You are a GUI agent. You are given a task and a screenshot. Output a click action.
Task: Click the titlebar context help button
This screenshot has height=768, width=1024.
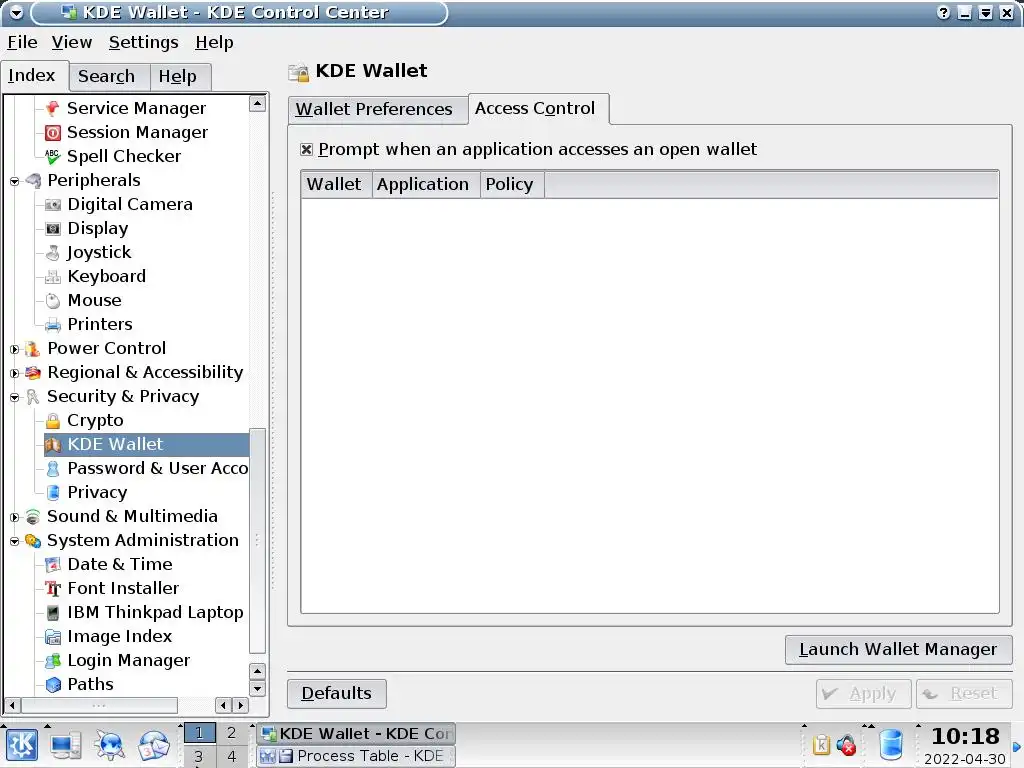943,12
